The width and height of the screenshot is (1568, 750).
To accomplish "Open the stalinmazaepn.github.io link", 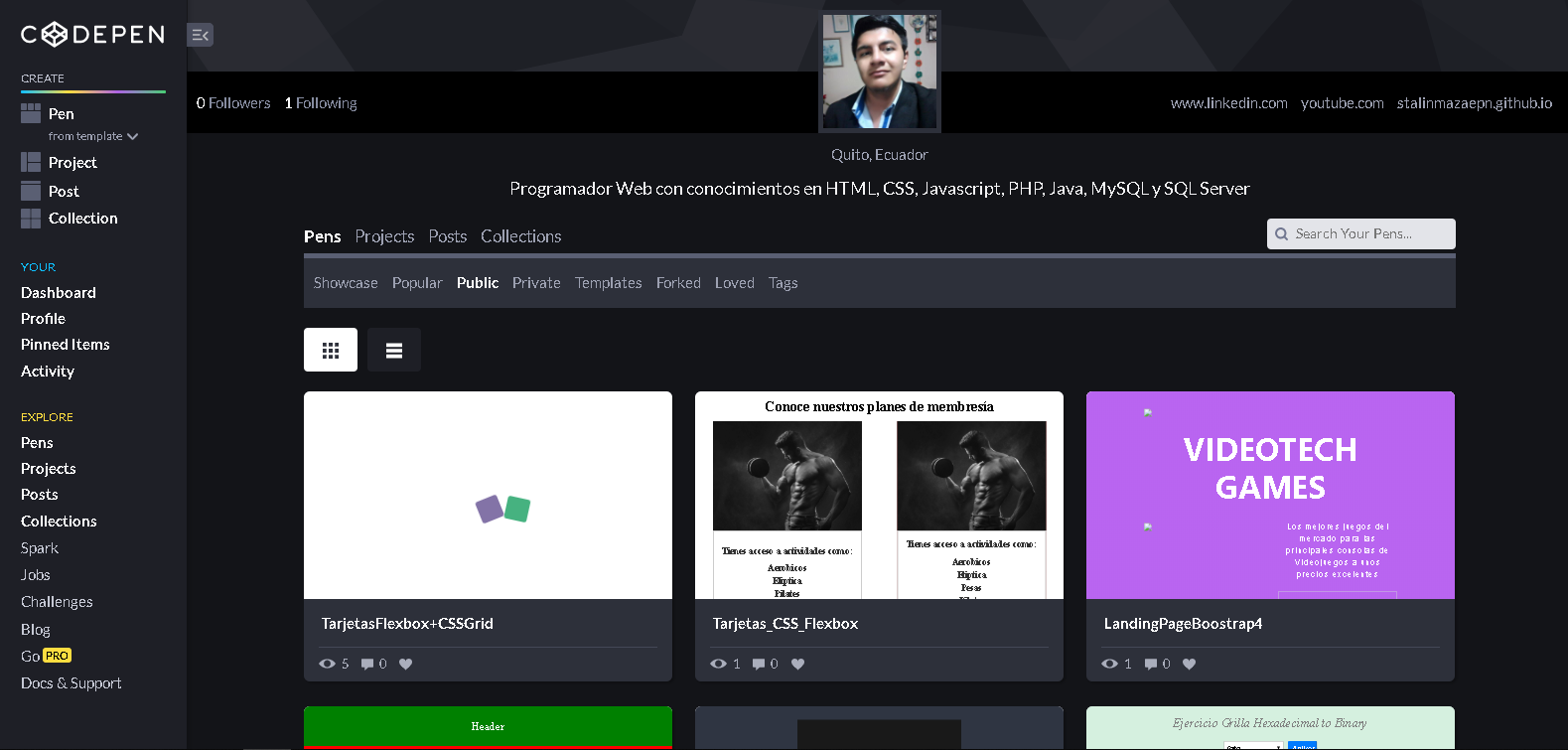I will (x=1474, y=103).
